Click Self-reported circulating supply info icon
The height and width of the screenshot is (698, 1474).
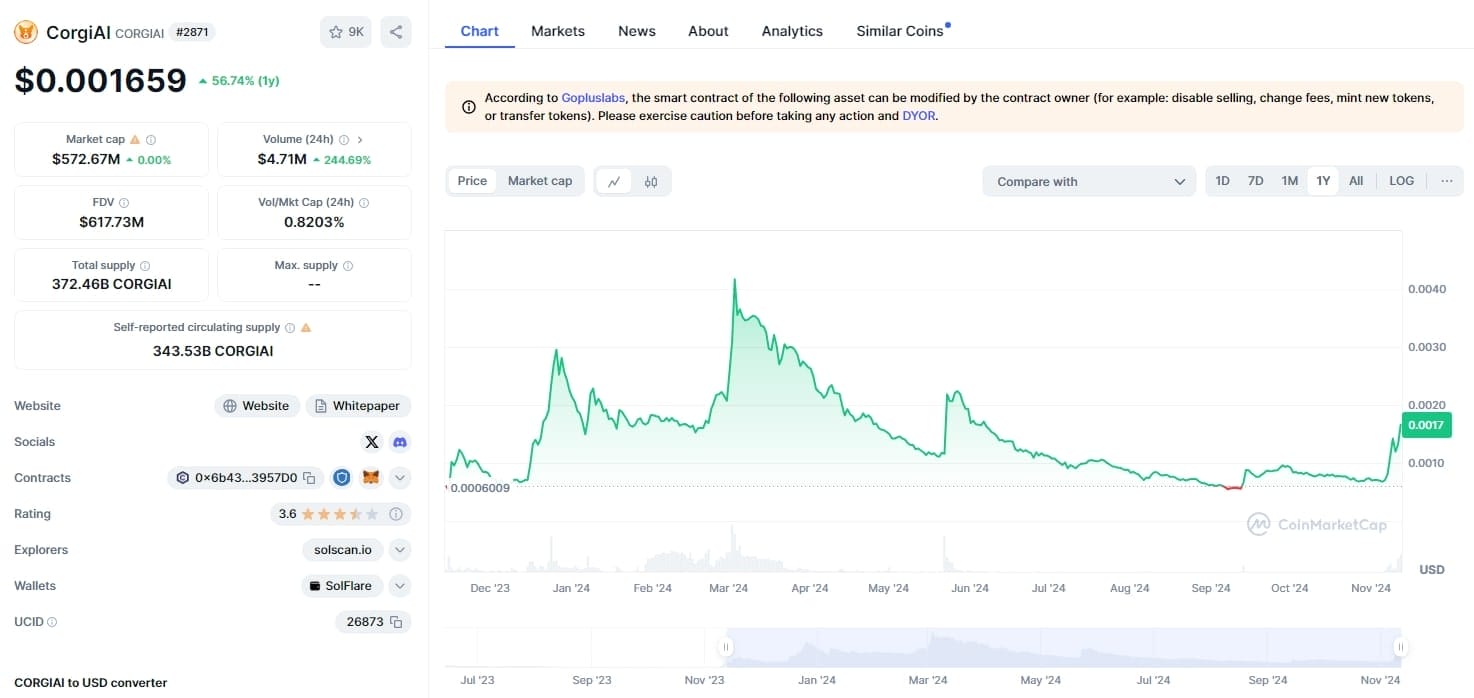point(290,328)
